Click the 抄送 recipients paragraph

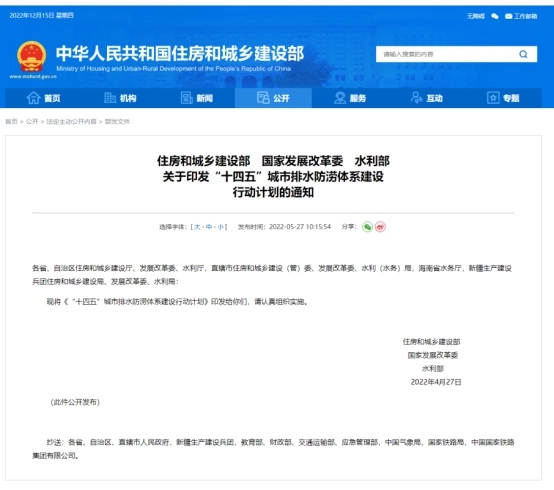click(x=273, y=449)
